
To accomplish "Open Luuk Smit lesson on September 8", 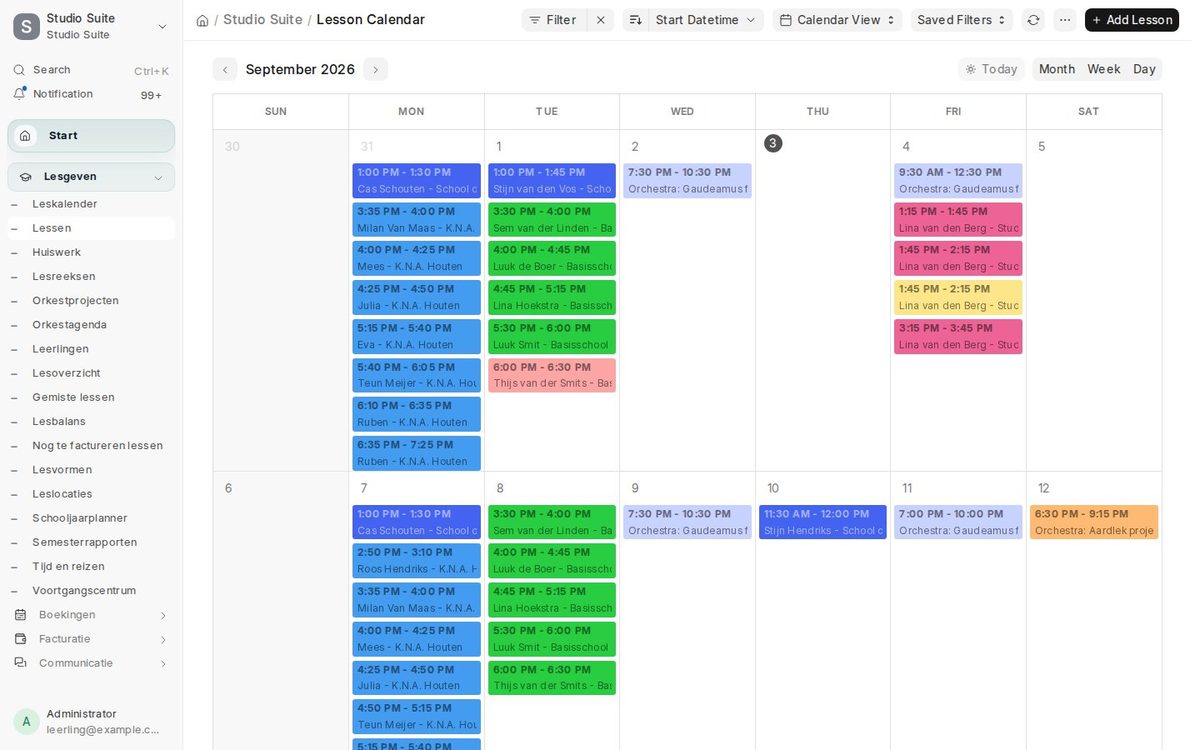I will [552, 639].
